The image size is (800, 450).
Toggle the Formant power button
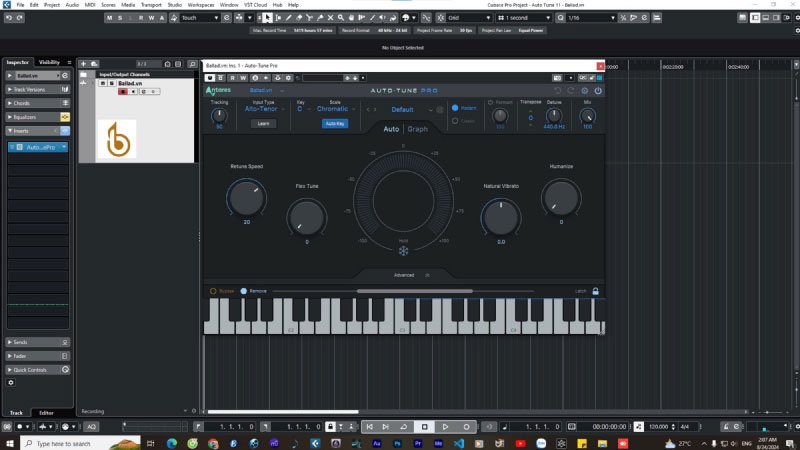tap(490, 103)
